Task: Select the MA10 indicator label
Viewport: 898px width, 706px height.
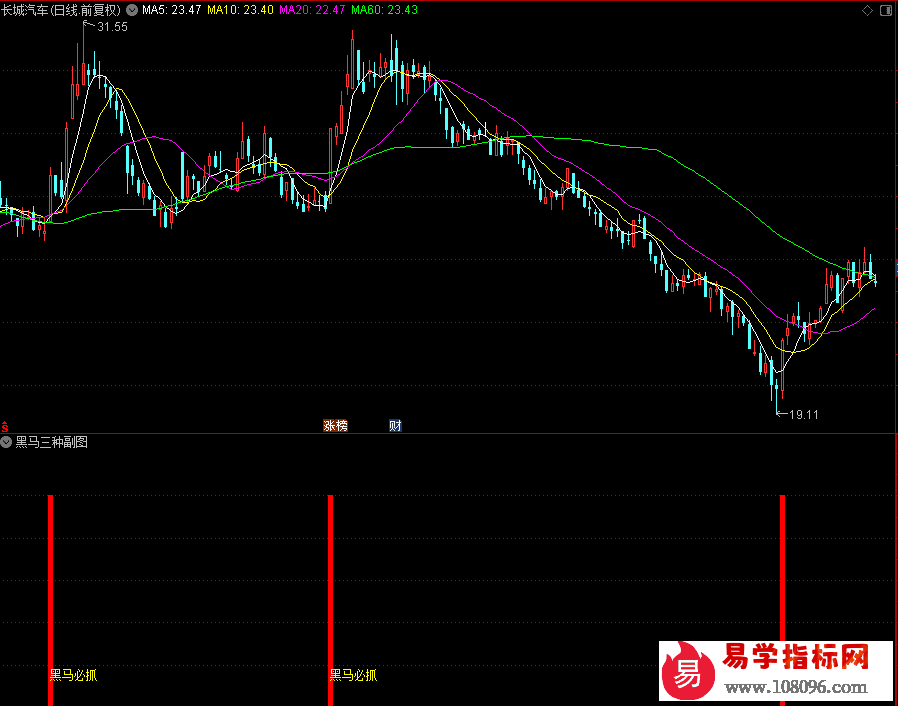Action: click(x=241, y=10)
